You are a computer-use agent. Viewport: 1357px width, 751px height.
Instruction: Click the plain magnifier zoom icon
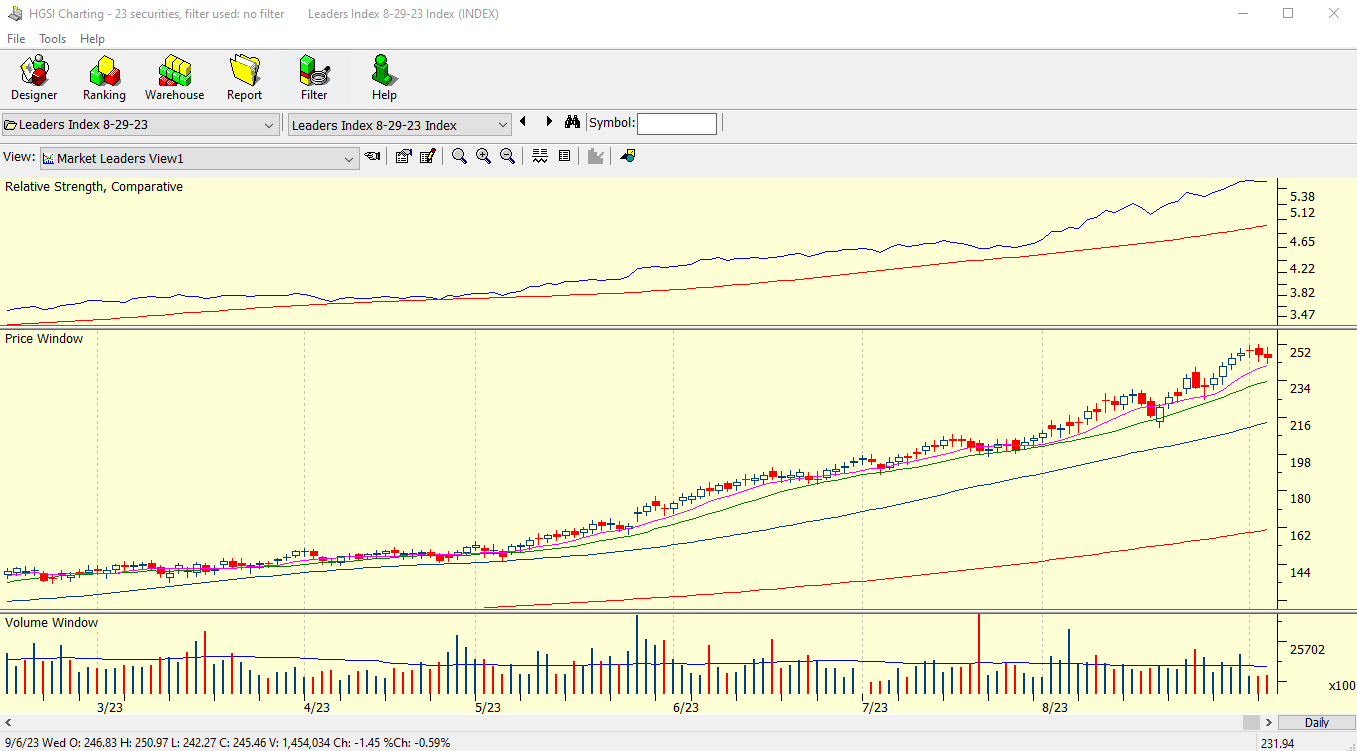tap(459, 156)
